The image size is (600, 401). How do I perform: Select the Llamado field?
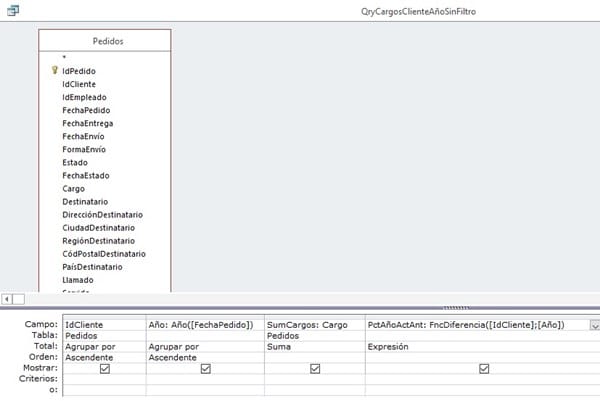point(78,280)
